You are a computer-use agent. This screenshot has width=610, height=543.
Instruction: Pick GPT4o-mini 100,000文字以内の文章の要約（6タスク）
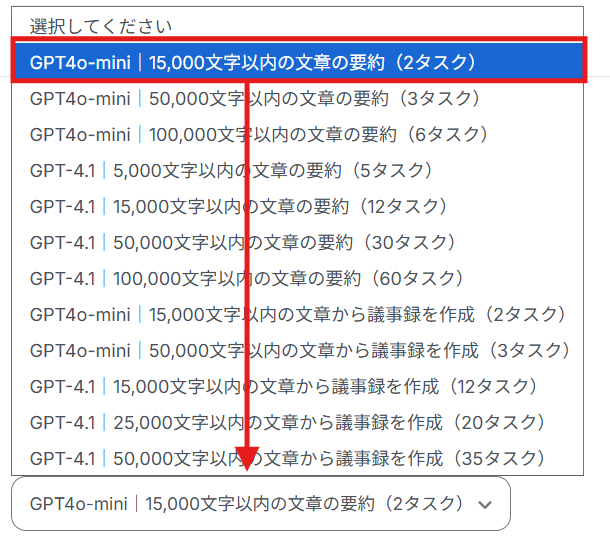(297, 135)
